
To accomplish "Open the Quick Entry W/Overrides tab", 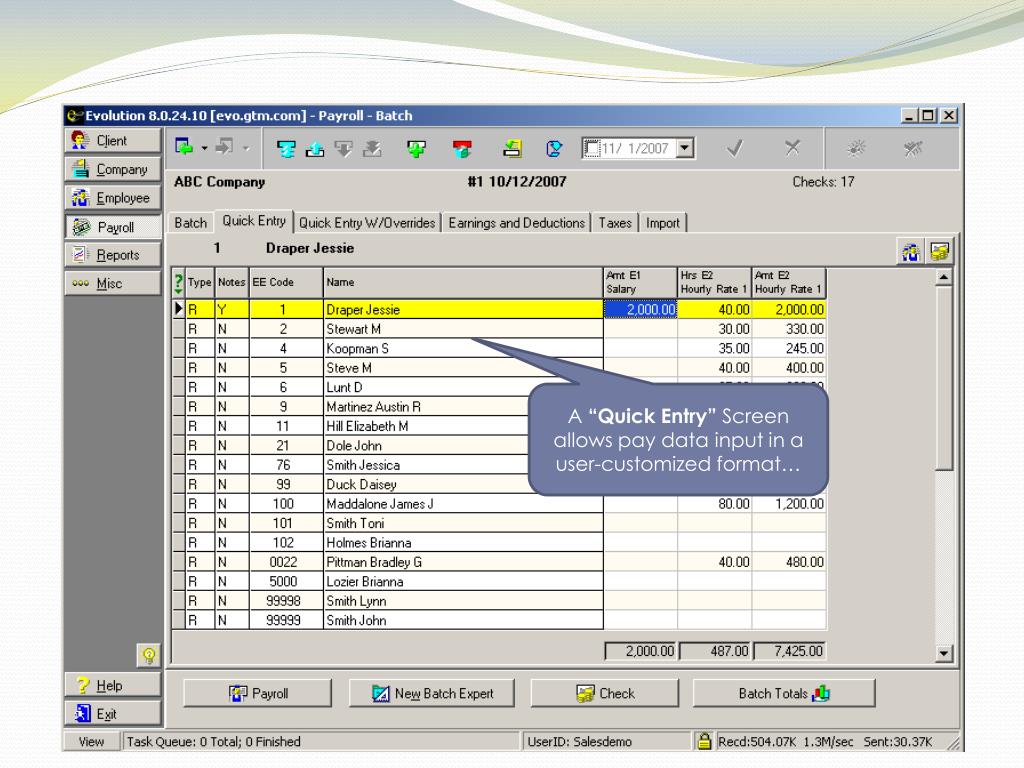I will pos(367,223).
